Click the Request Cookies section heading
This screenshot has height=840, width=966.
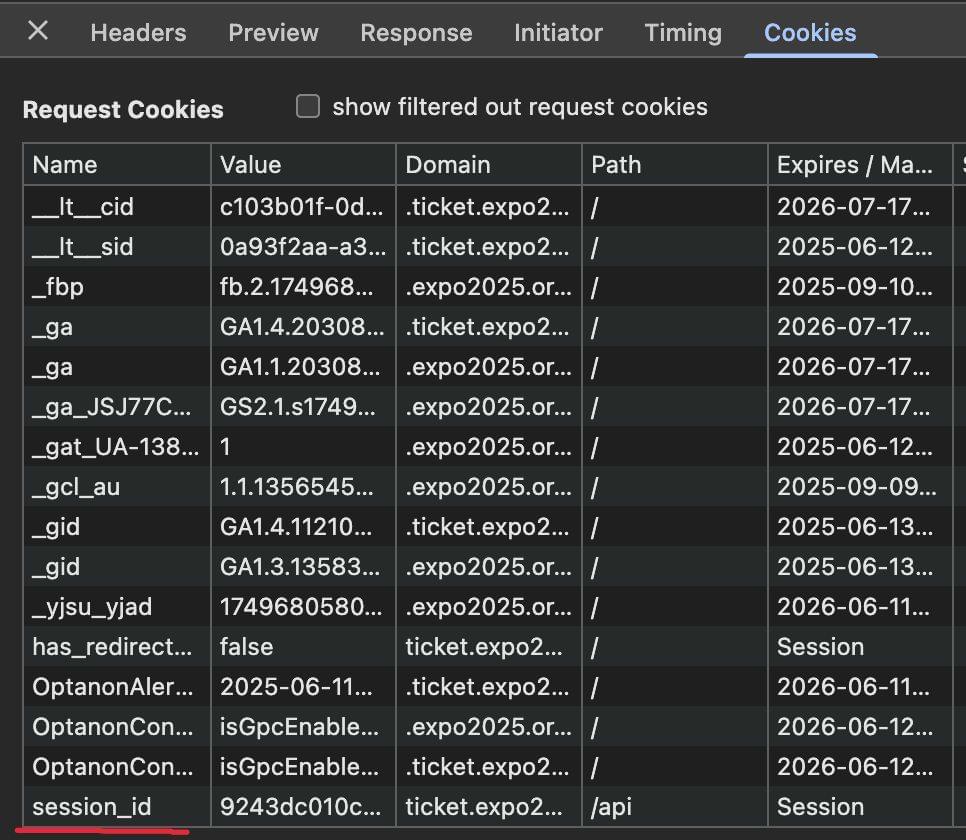(x=123, y=110)
